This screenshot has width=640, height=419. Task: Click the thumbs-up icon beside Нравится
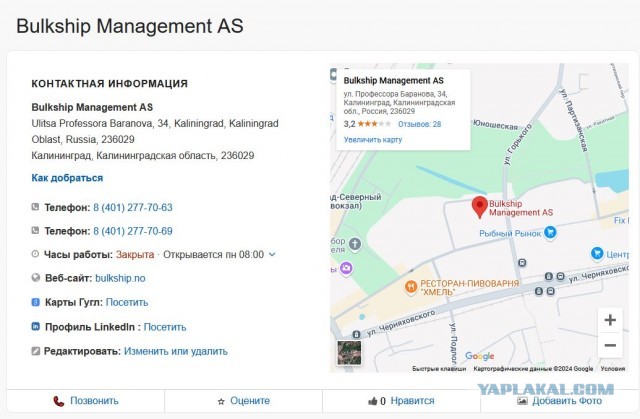tap(372, 401)
